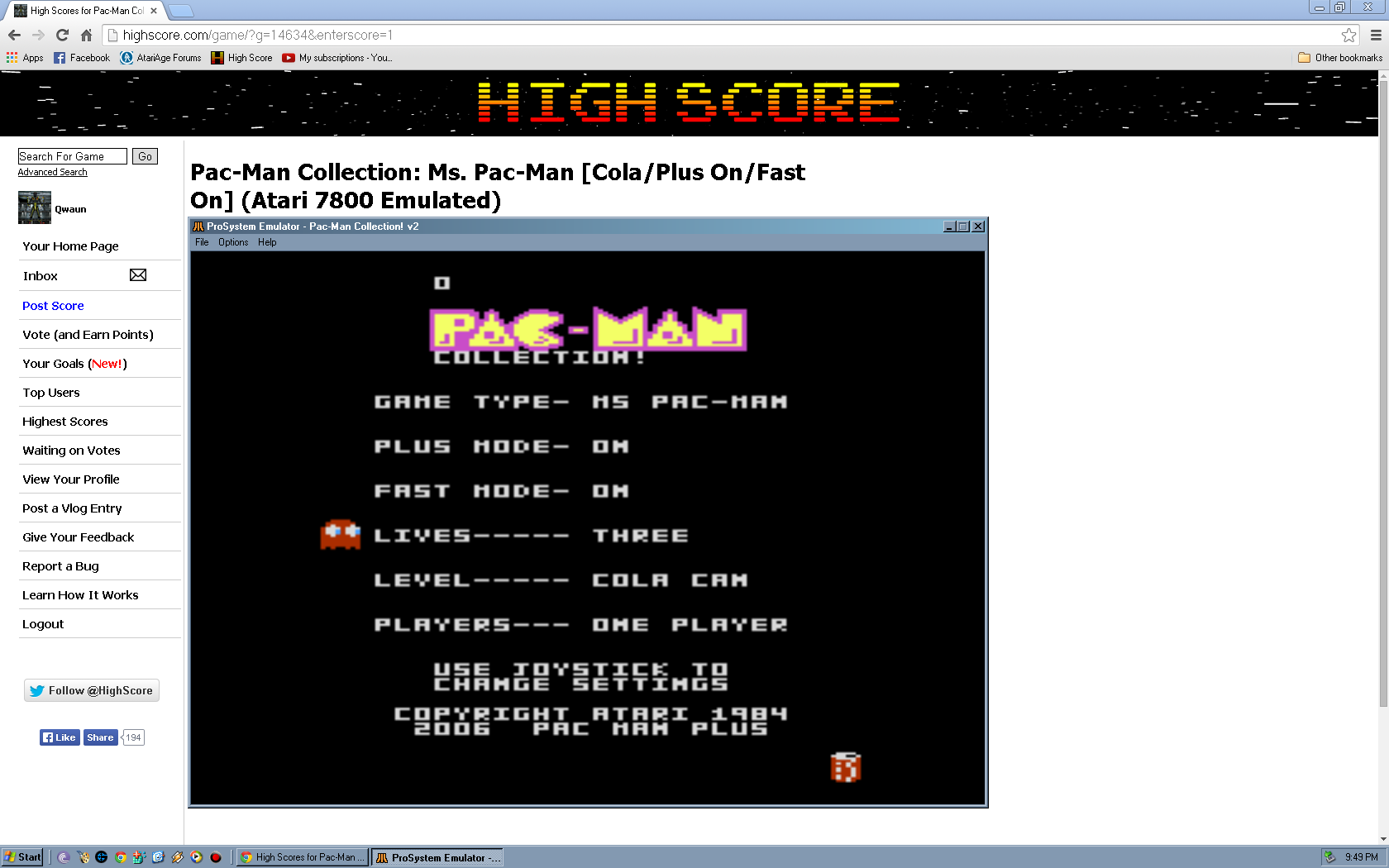Click the Post Score link
Image resolution: width=1389 pixels, height=868 pixels.
[x=53, y=306]
